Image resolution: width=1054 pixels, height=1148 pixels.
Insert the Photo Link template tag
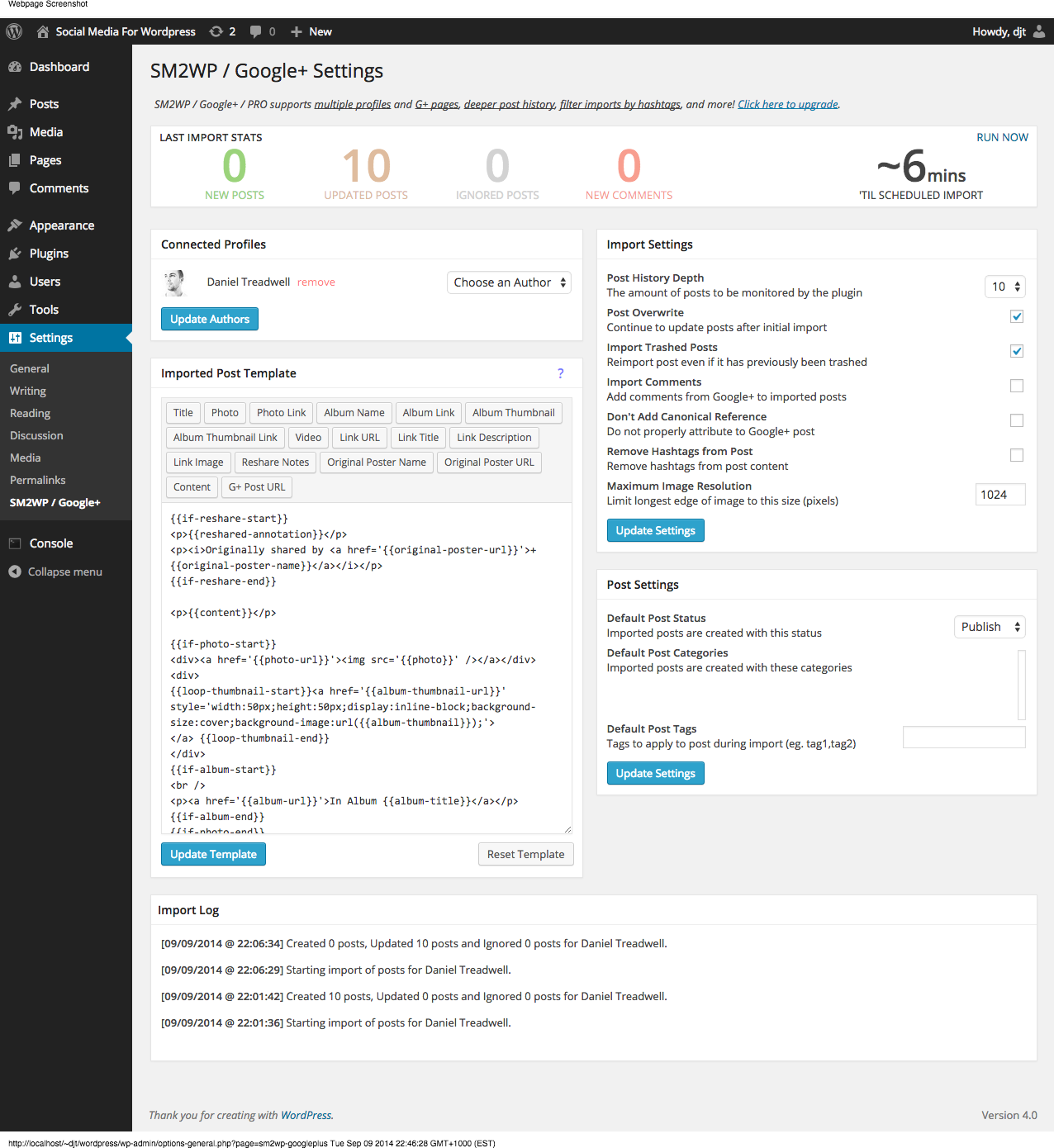[x=281, y=413]
